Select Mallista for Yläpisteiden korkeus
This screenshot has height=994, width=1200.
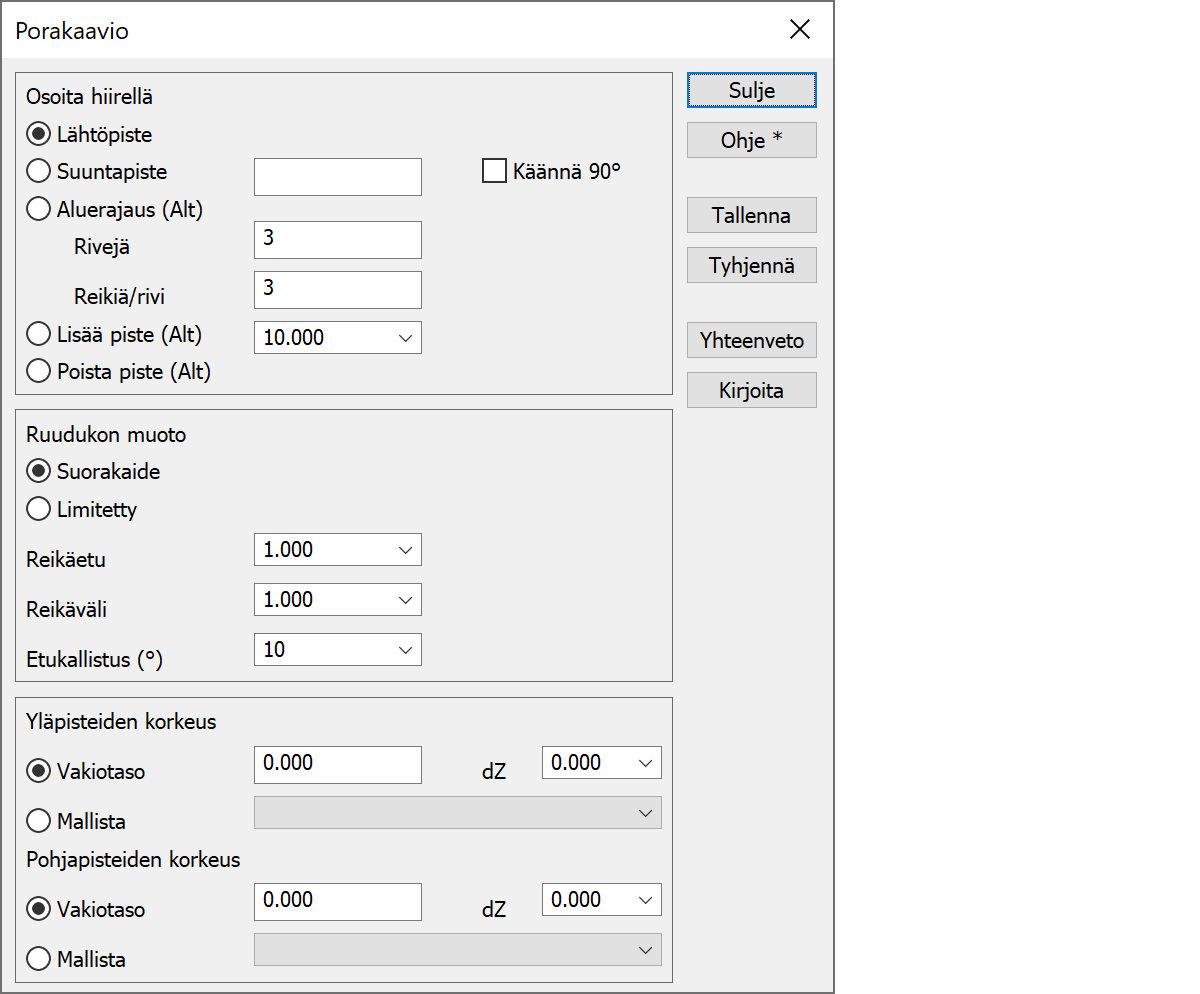click(x=39, y=821)
